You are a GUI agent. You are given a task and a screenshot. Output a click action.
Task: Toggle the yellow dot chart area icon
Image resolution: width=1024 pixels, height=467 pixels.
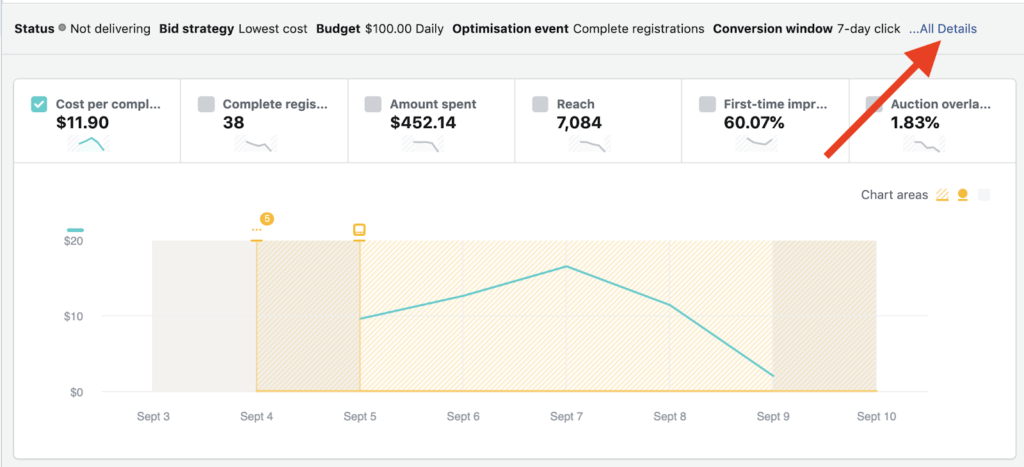[x=963, y=195]
